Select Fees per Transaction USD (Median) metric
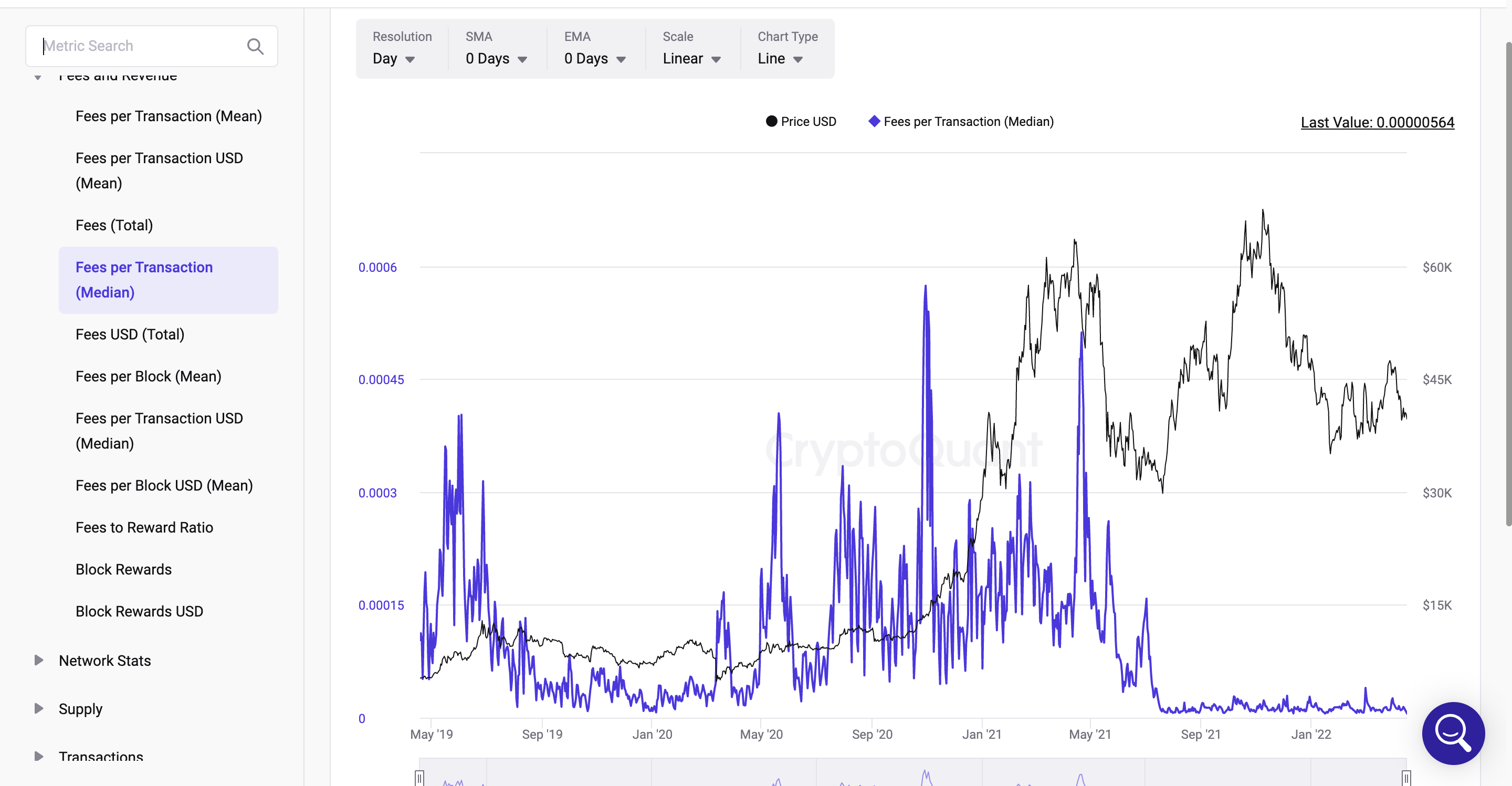This screenshot has height=786, width=1512. pyautogui.click(x=169, y=431)
